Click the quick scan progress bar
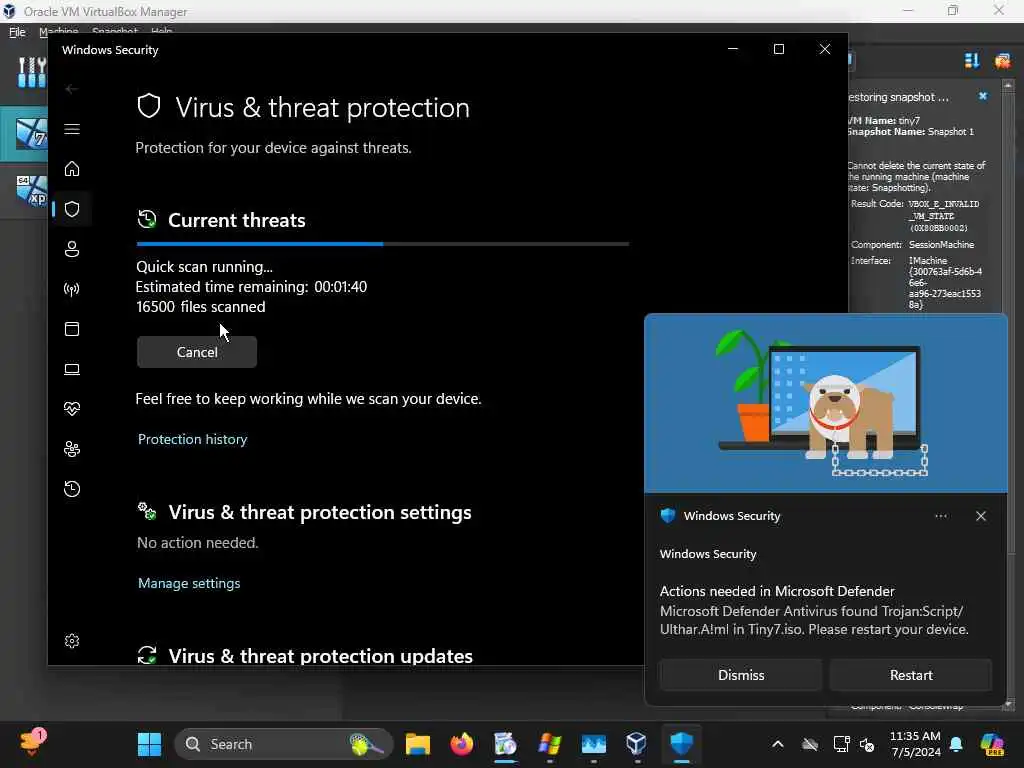This screenshot has height=768, width=1024. point(383,244)
